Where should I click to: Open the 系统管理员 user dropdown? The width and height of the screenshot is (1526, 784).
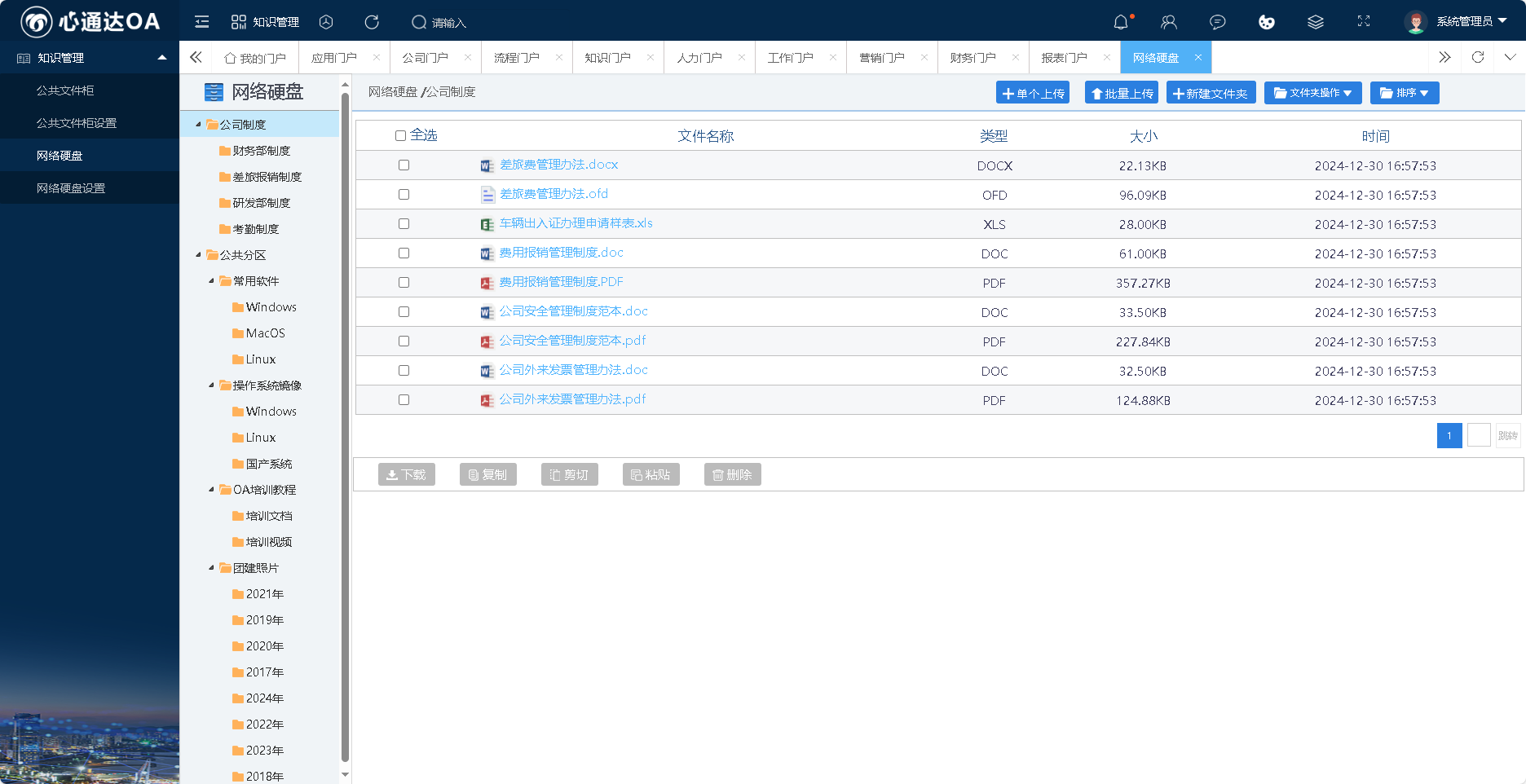[x=1471, y=21]
